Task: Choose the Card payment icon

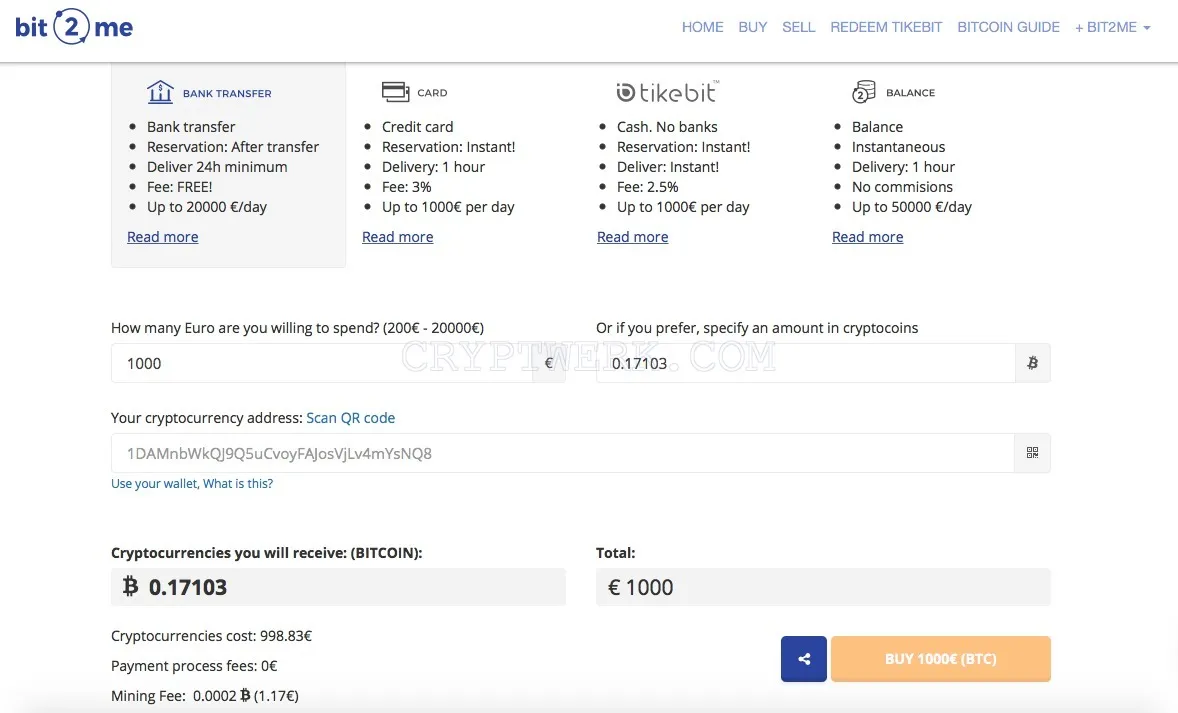Action: click(x=395, y=92)
